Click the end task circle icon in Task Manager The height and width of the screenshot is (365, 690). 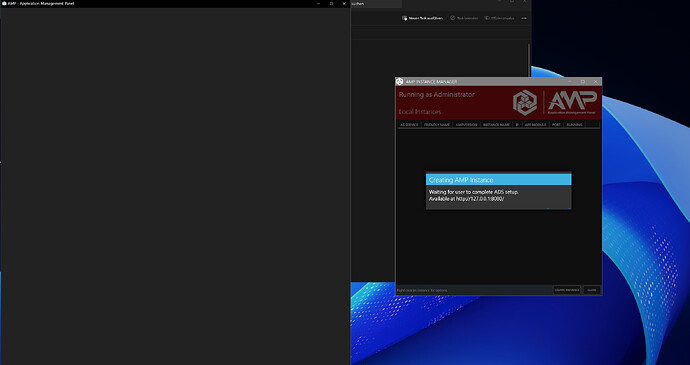coord(452,18)
